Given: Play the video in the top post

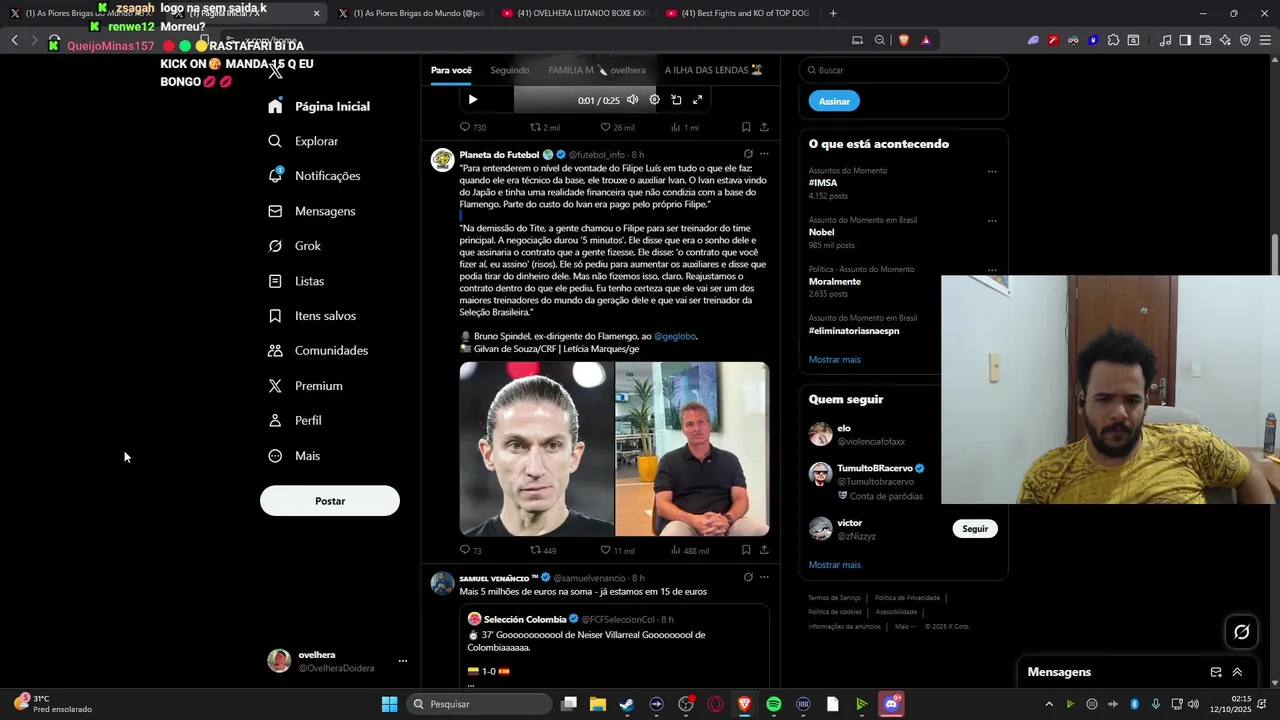Looking at the screenshot, I should coord(473,99).
